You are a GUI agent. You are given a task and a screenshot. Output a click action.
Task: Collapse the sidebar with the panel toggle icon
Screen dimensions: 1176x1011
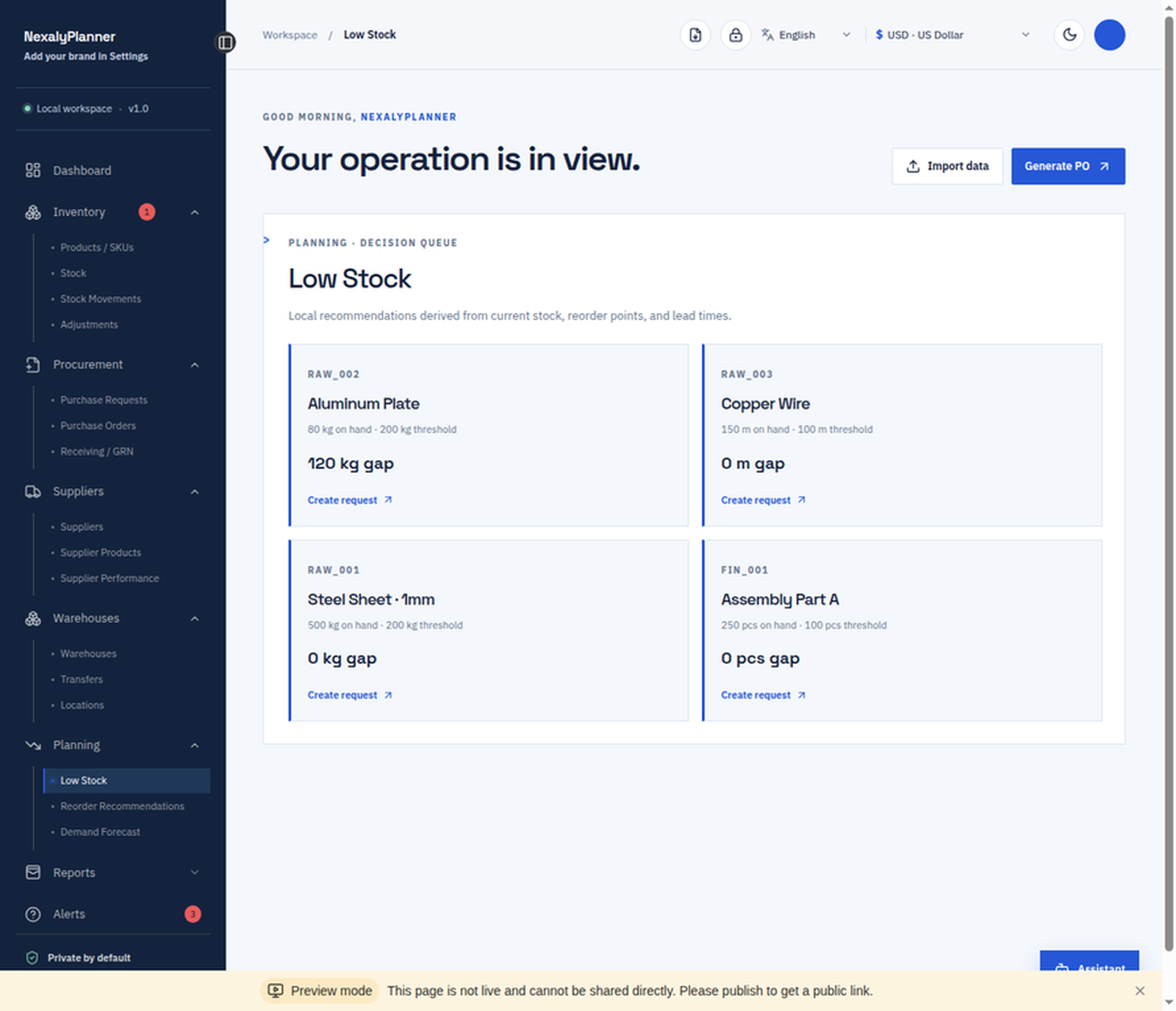point(226,43)
